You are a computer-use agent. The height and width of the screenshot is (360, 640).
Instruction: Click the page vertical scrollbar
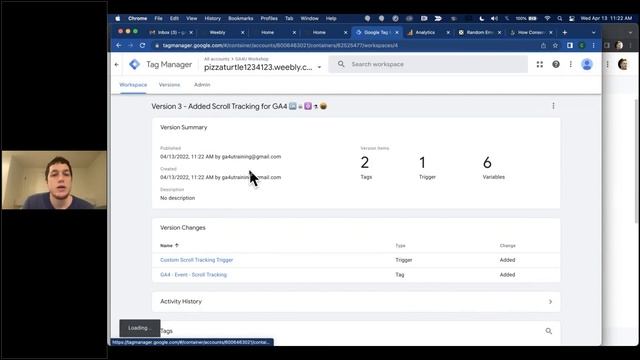pyautogui.click(x=637, y=161)
